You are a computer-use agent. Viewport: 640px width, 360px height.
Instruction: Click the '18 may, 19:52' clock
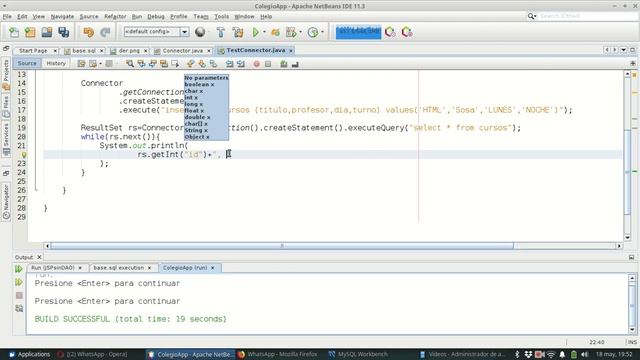(614, 354)
